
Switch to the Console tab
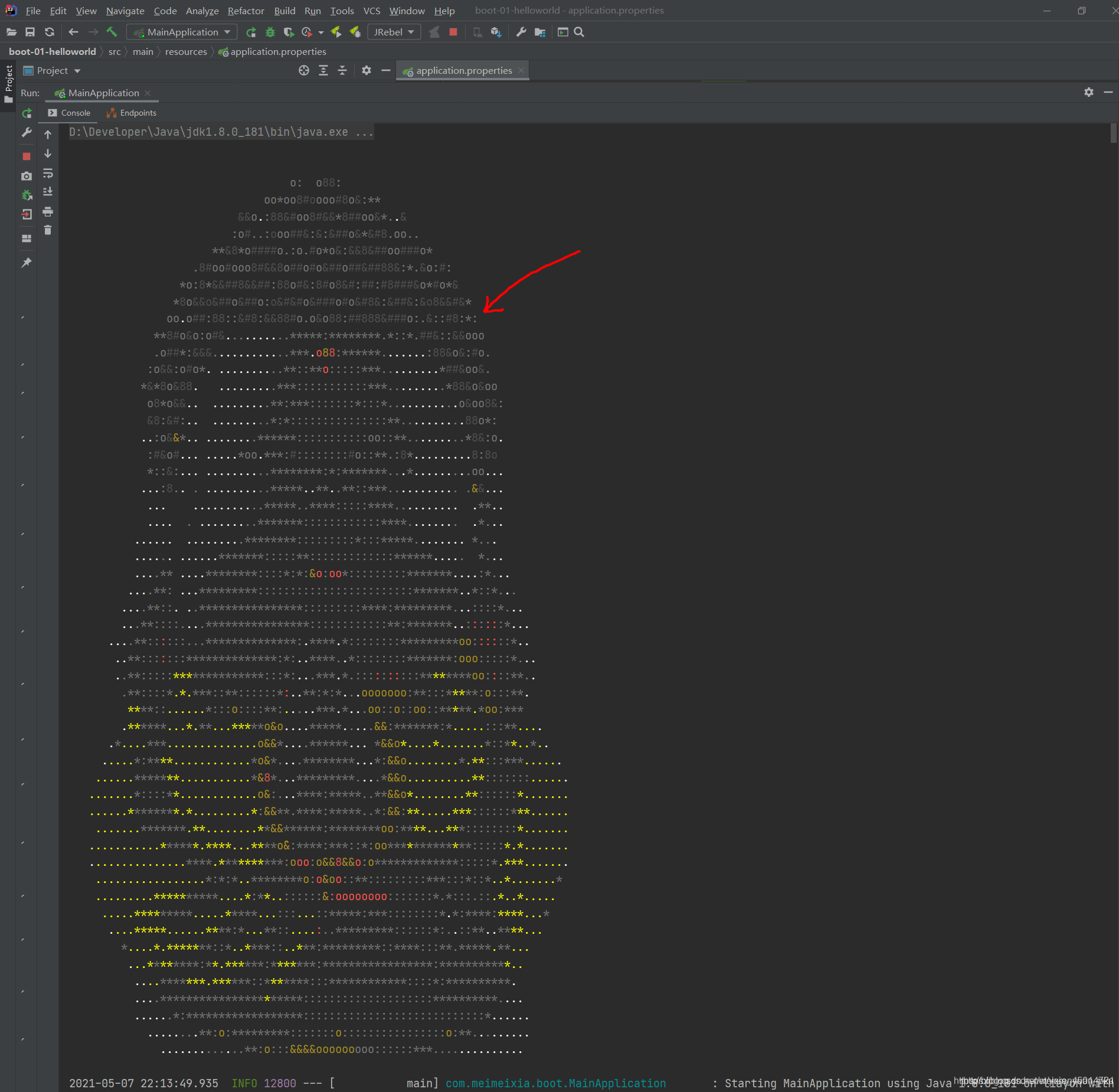click(70, 113)
